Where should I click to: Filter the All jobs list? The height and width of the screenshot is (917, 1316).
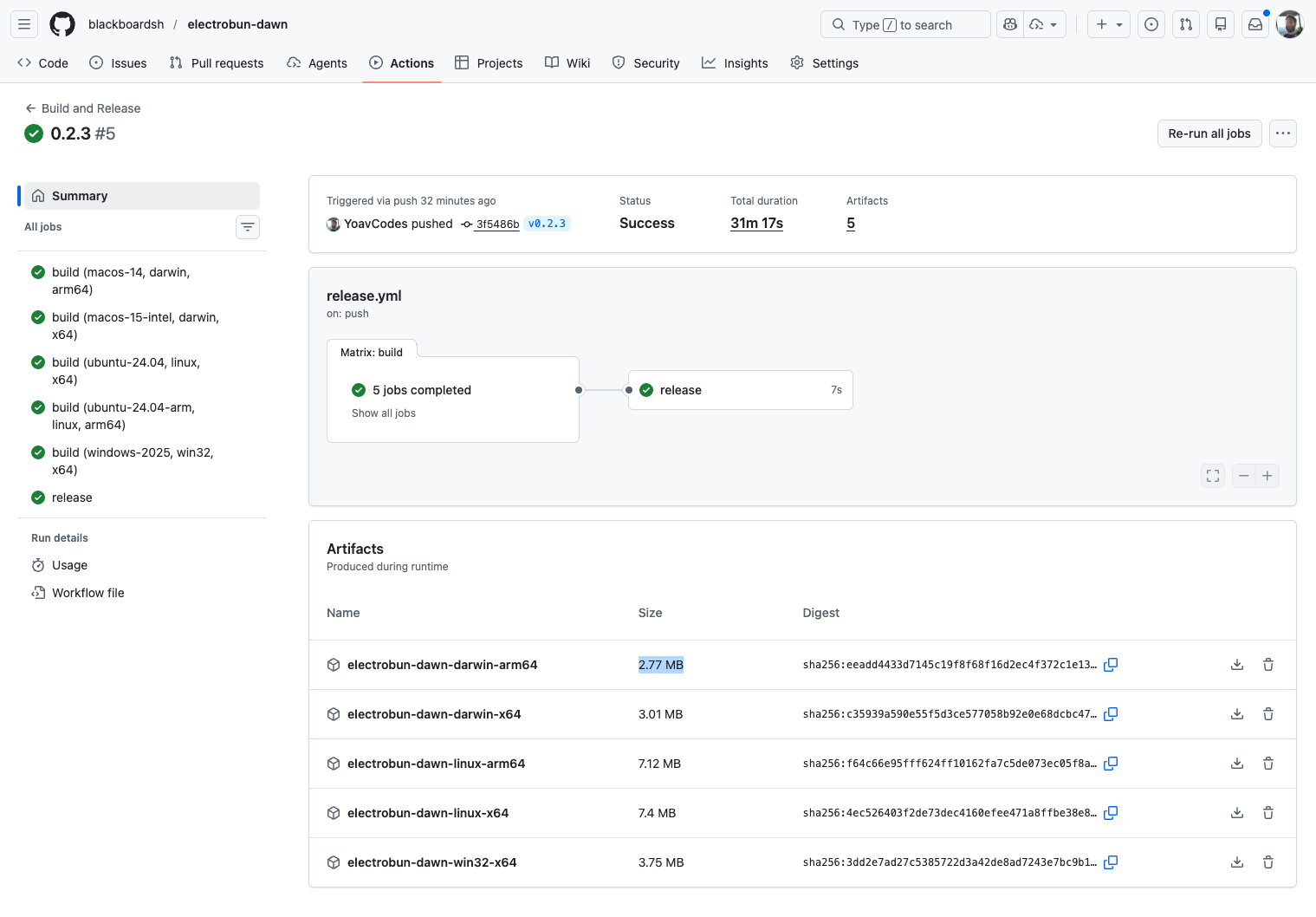click(248, 227)
